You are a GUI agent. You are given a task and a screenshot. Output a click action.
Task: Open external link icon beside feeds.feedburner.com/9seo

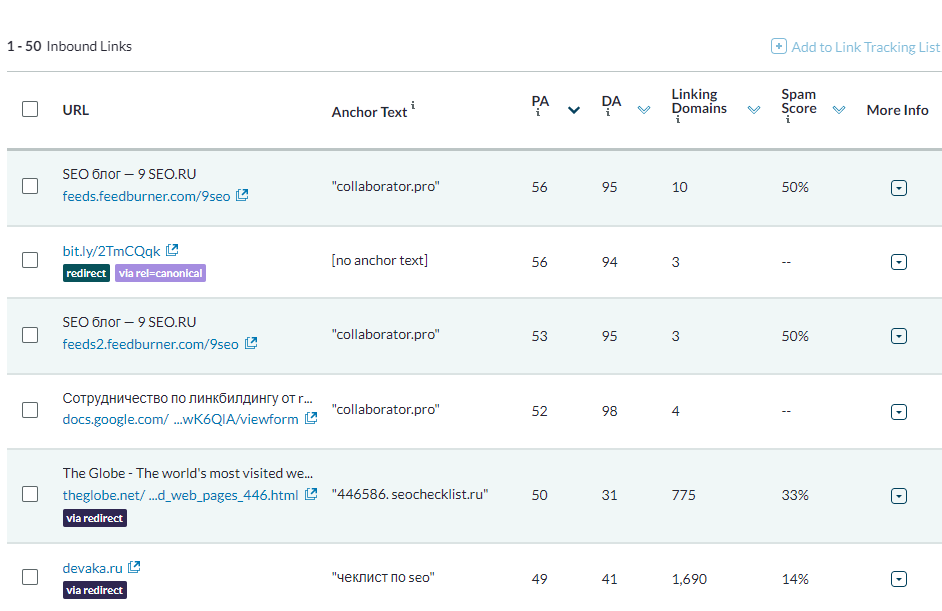click(x=242, y=195)
